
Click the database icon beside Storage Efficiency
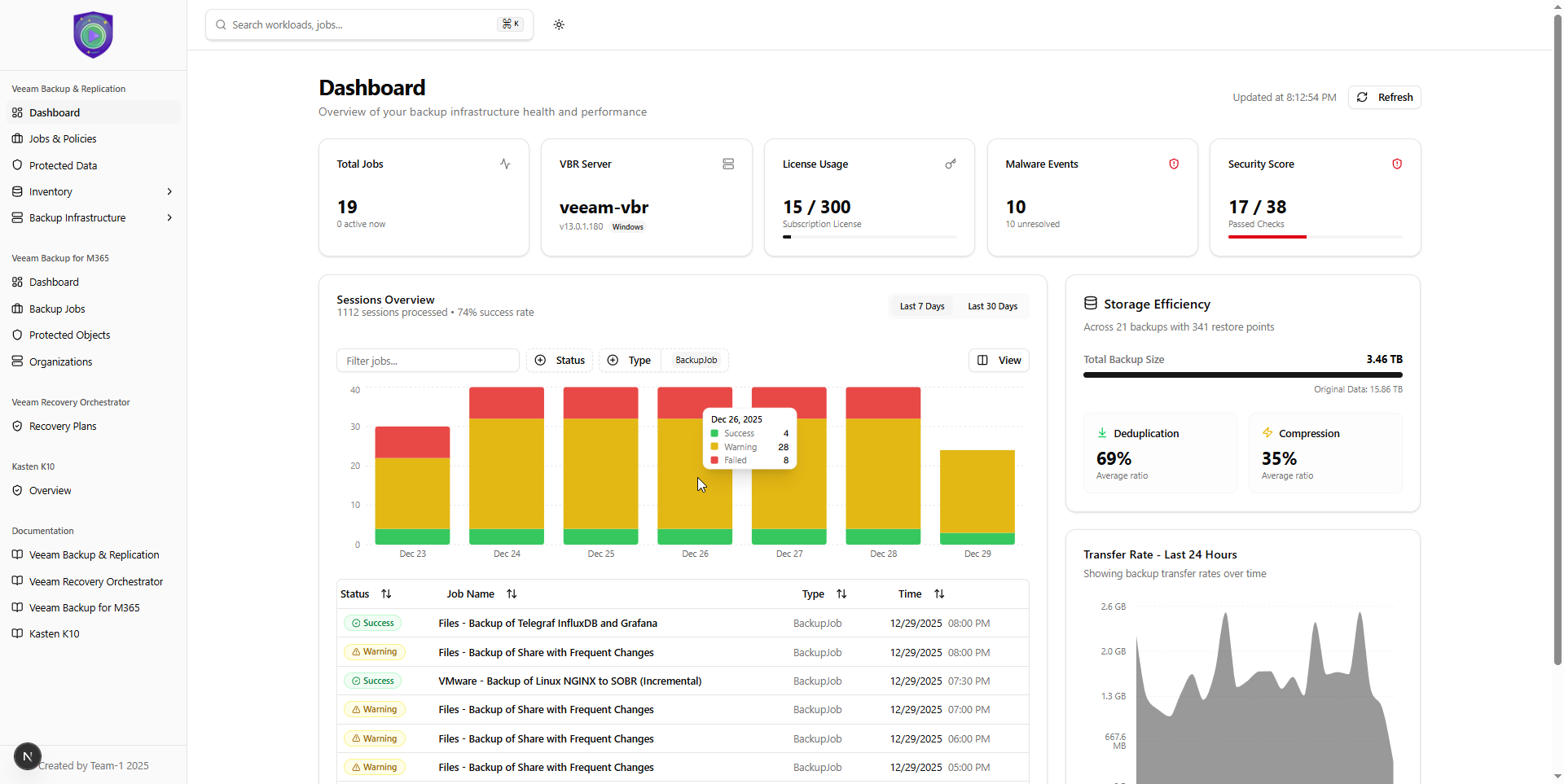[x=1090, y=303]
